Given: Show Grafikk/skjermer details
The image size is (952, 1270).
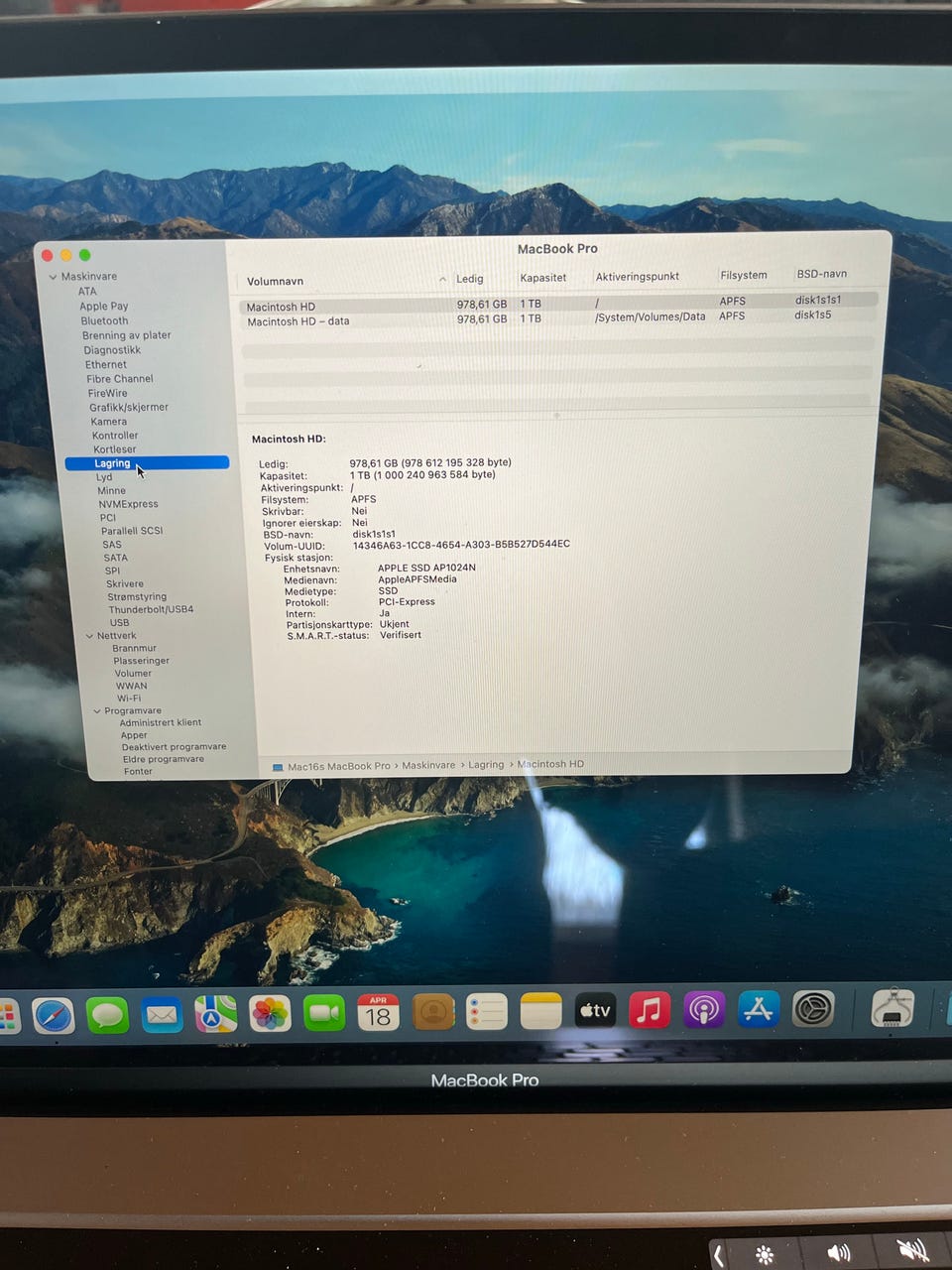Looking at the screenshot, I should point(129,408).
